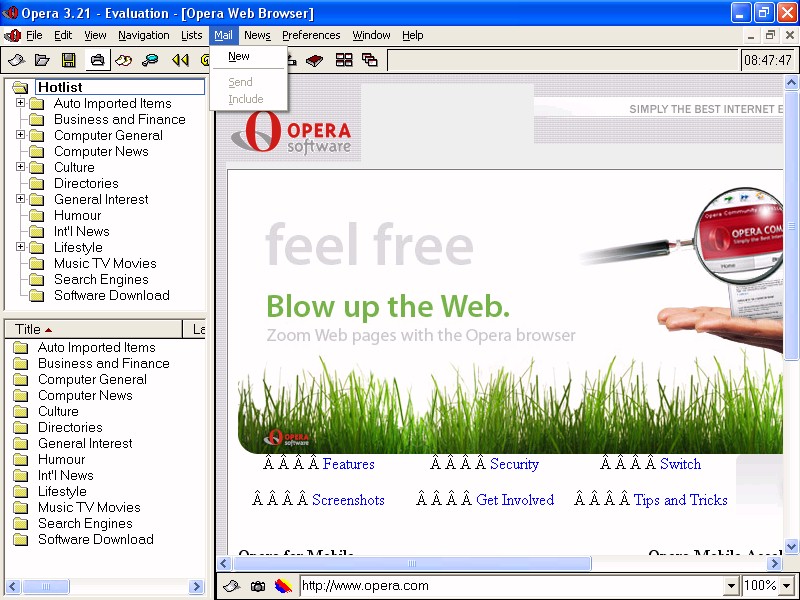Image resolution: width=800 pixels, height=600 pixels.
Task: Select Search Engines in the tree
Action: [101, 280]
